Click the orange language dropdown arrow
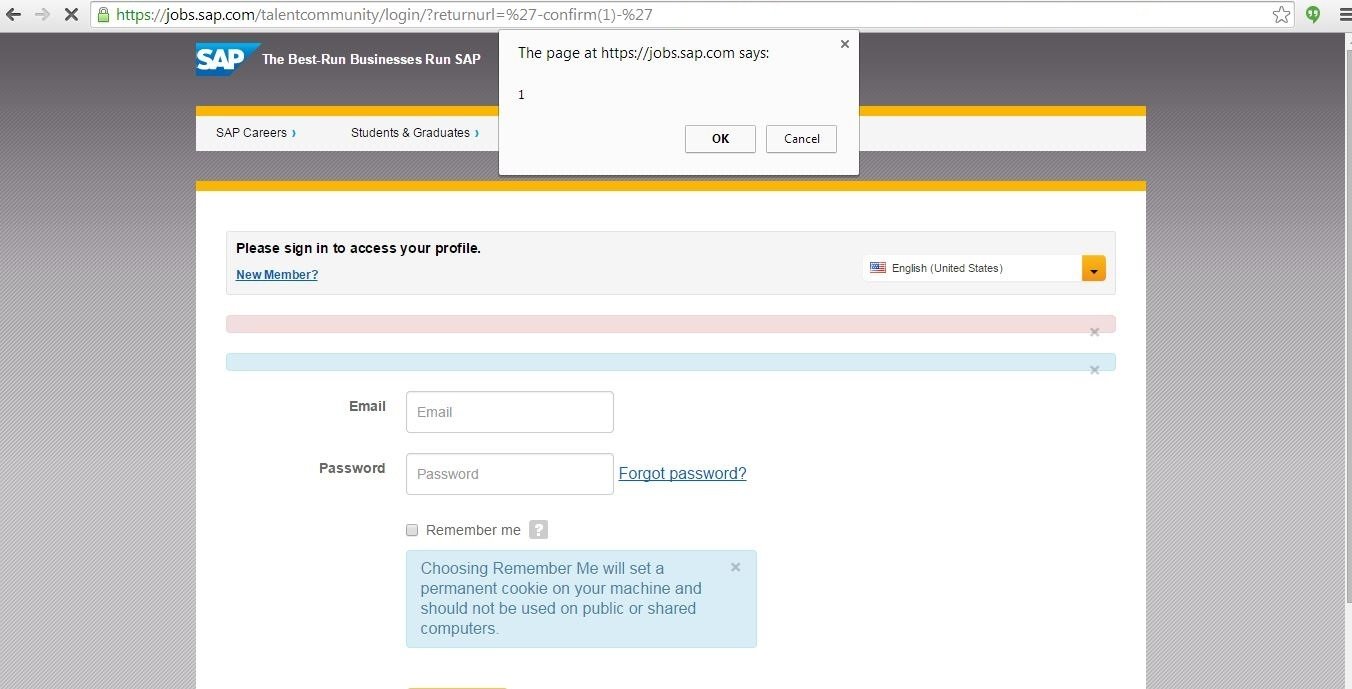Screen dimensions: 1352x689 1093,268
